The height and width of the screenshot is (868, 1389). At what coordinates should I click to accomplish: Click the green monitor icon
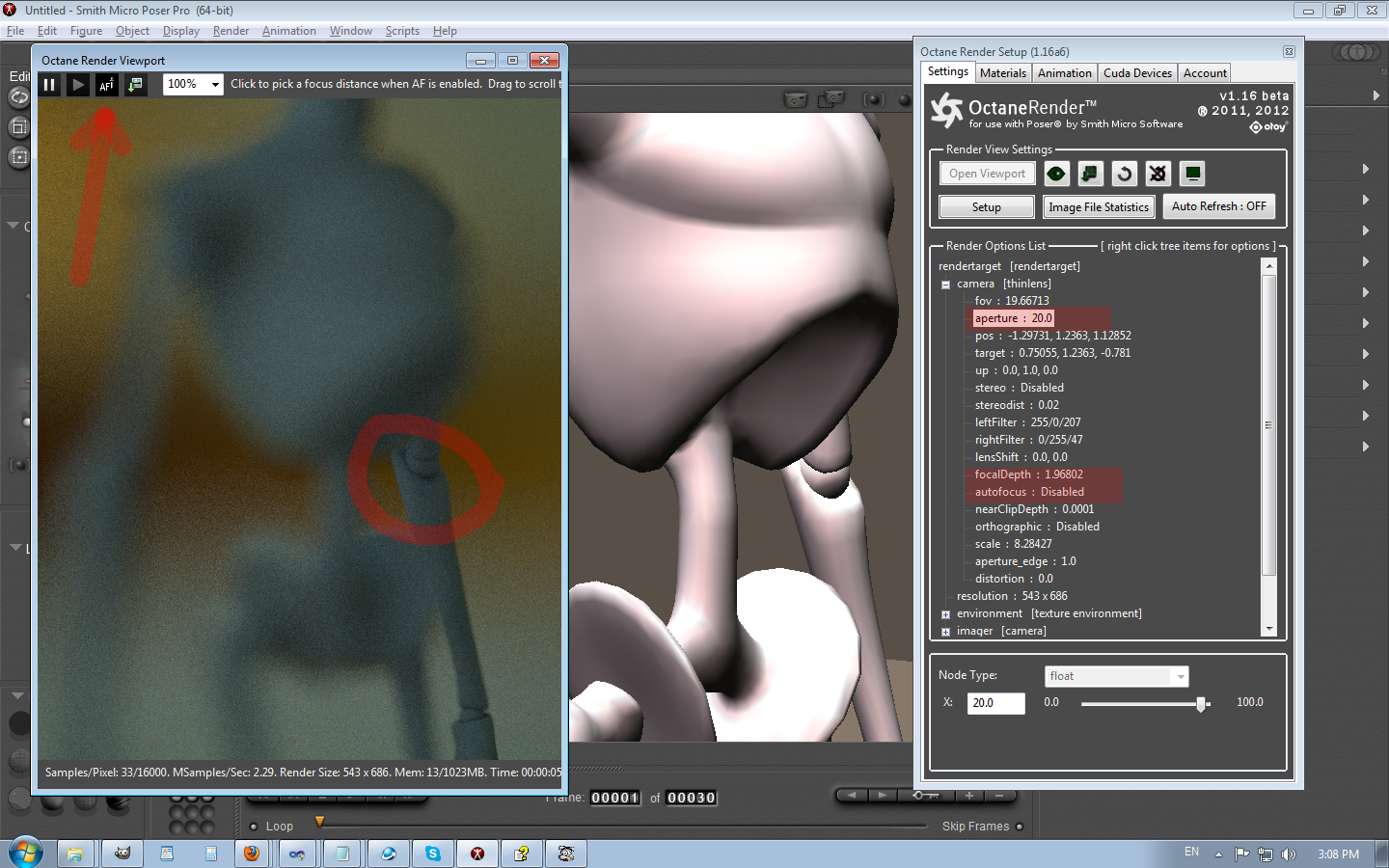(x=1192, y=174)
